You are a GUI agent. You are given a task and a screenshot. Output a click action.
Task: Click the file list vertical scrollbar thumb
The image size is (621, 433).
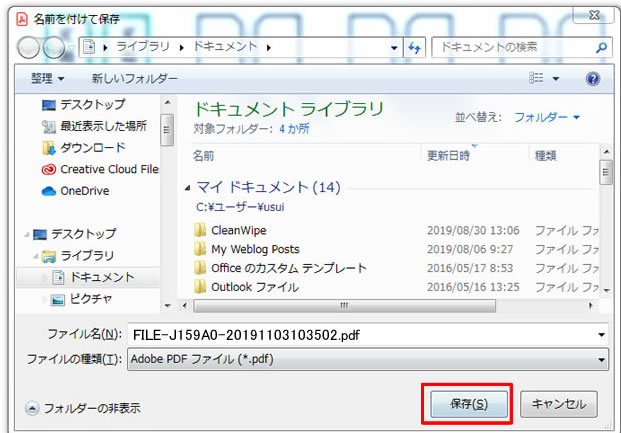(606, 172)
